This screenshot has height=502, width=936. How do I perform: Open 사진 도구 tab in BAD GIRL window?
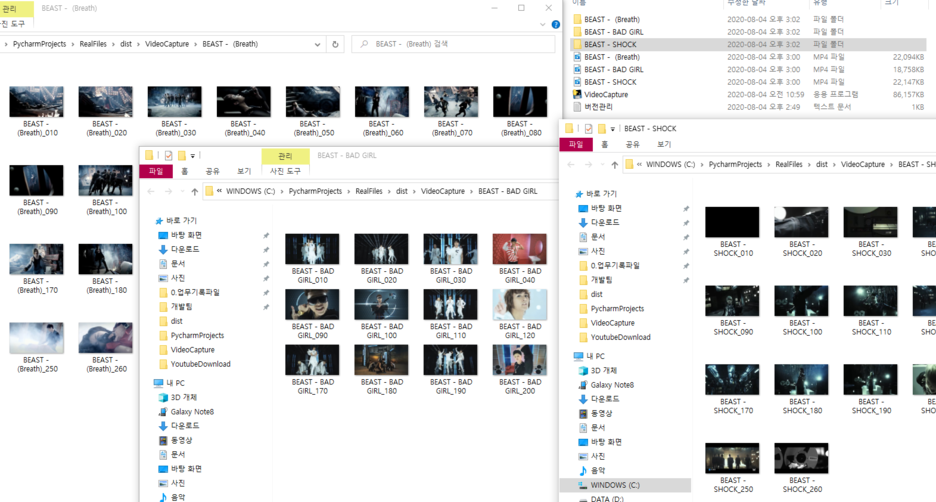pos(285,171)
